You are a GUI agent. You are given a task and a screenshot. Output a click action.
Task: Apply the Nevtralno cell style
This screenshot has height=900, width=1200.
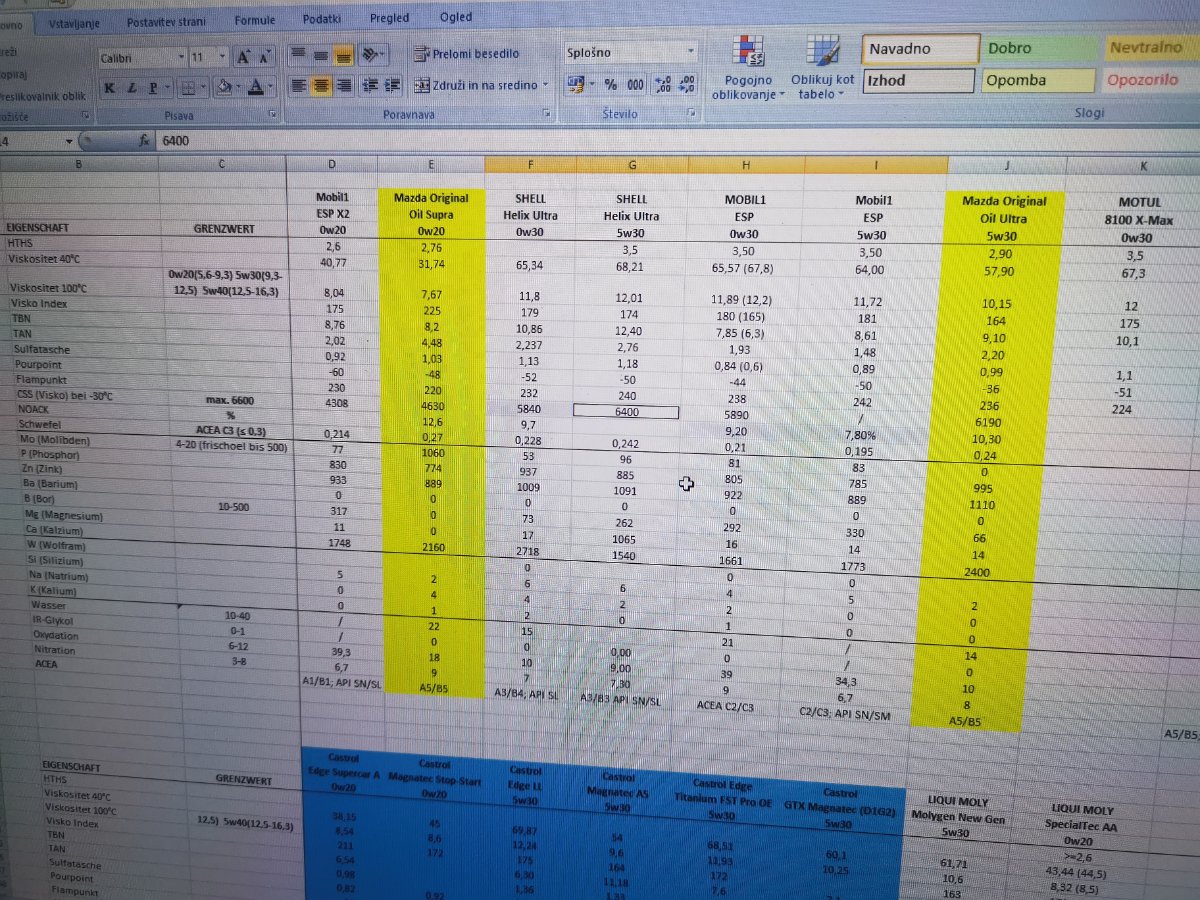click(1151, 47)
